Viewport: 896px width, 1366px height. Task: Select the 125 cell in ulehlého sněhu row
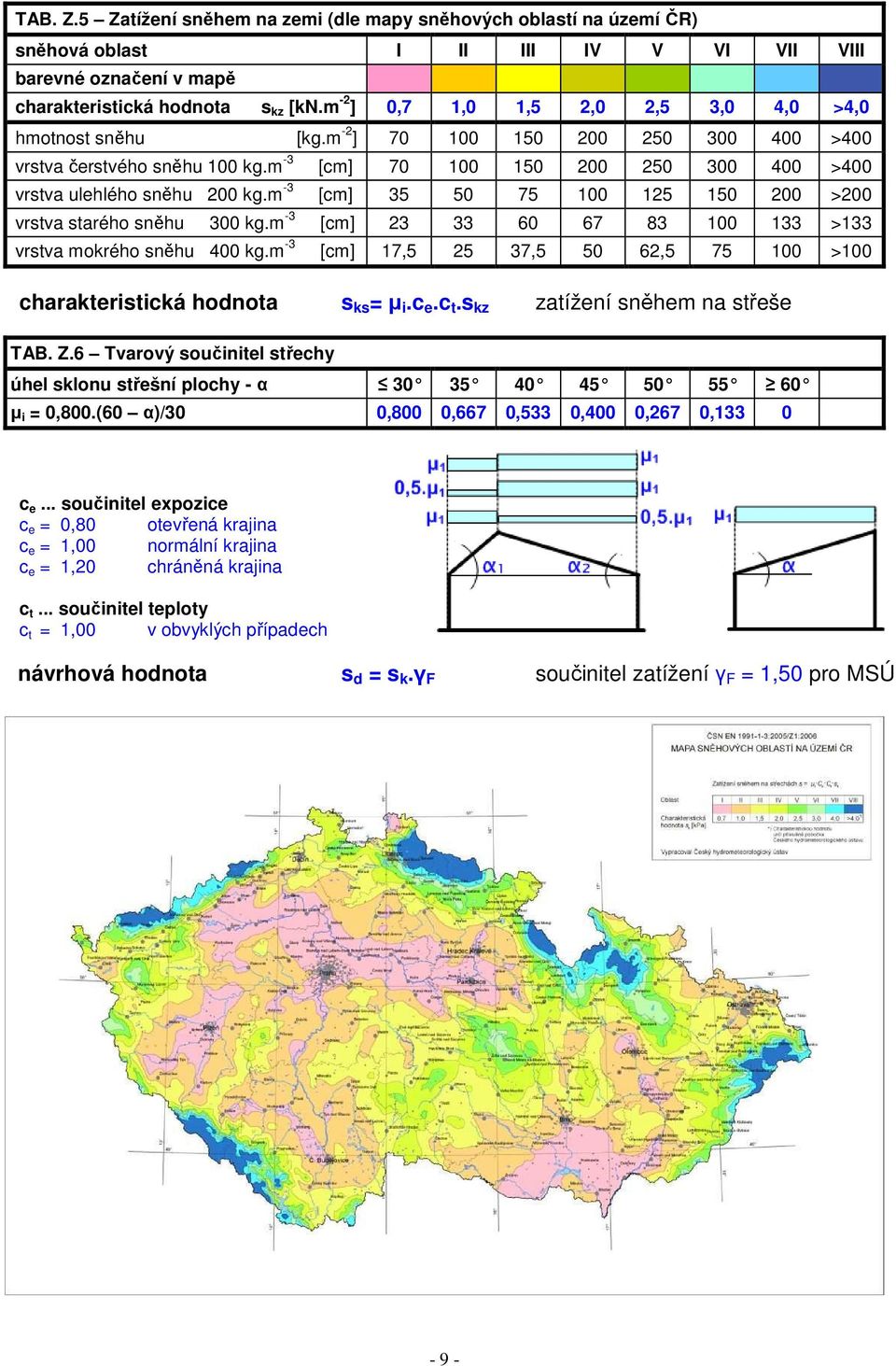pyautogui.click(x=657, y=195)
